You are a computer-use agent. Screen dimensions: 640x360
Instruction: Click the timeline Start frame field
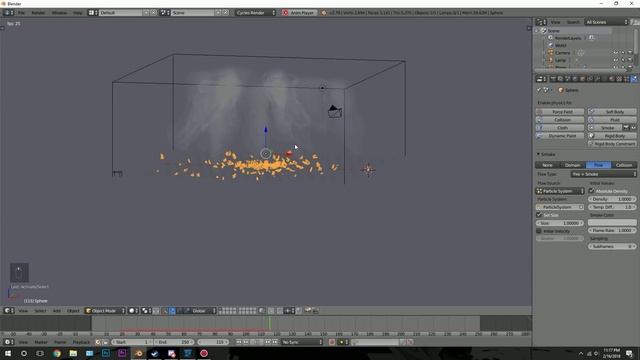[x=131, y=342]
